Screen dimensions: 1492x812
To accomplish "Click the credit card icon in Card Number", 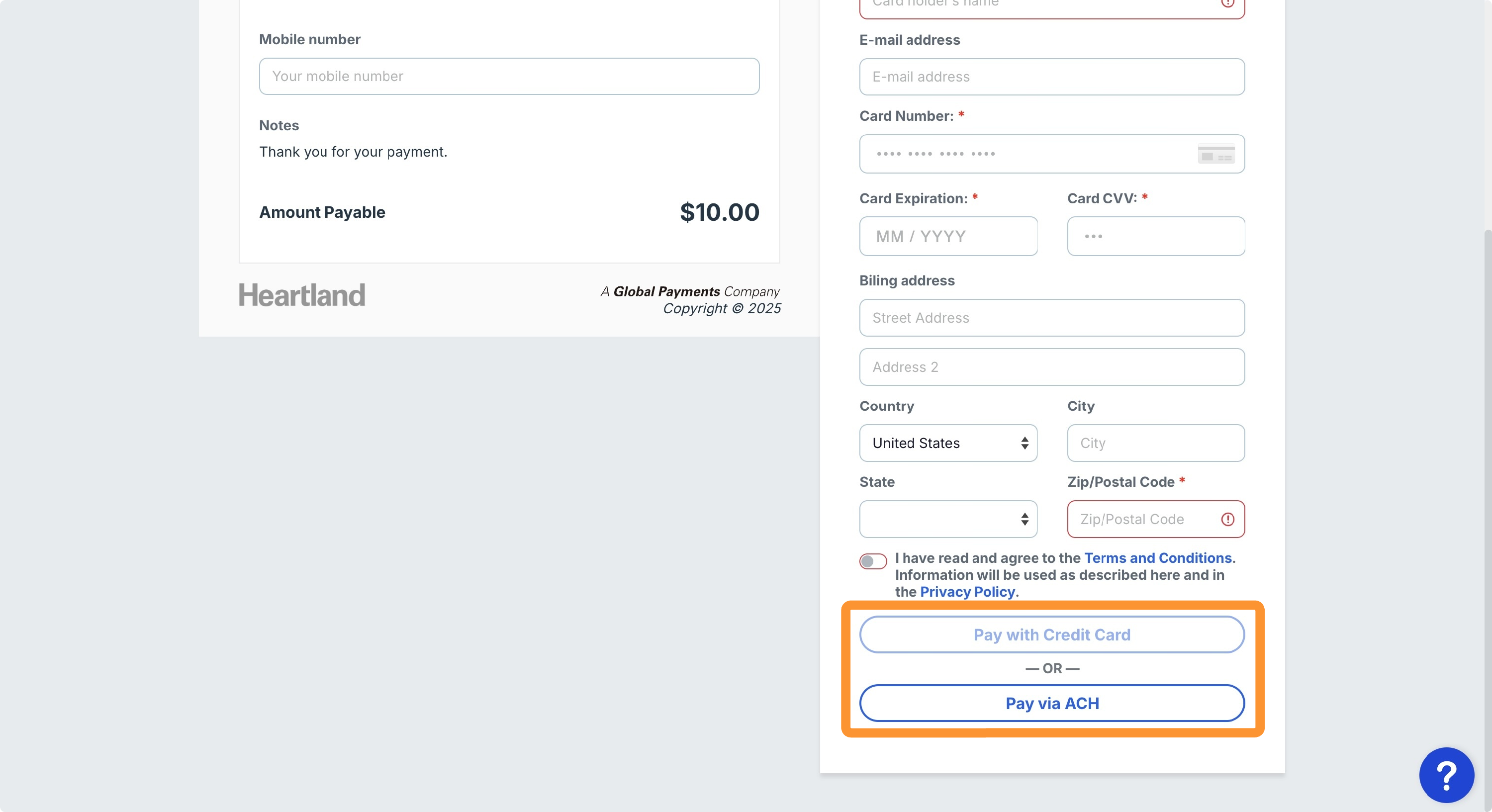I will 1215,154.
